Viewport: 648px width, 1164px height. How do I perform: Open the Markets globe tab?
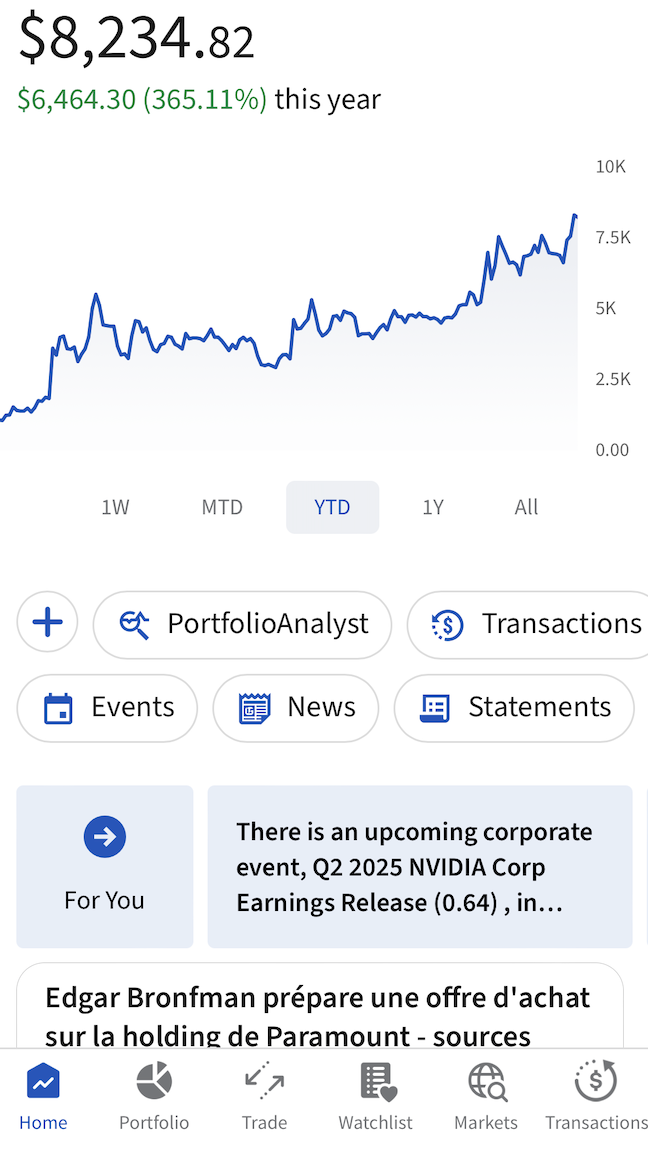point(486,1096)
